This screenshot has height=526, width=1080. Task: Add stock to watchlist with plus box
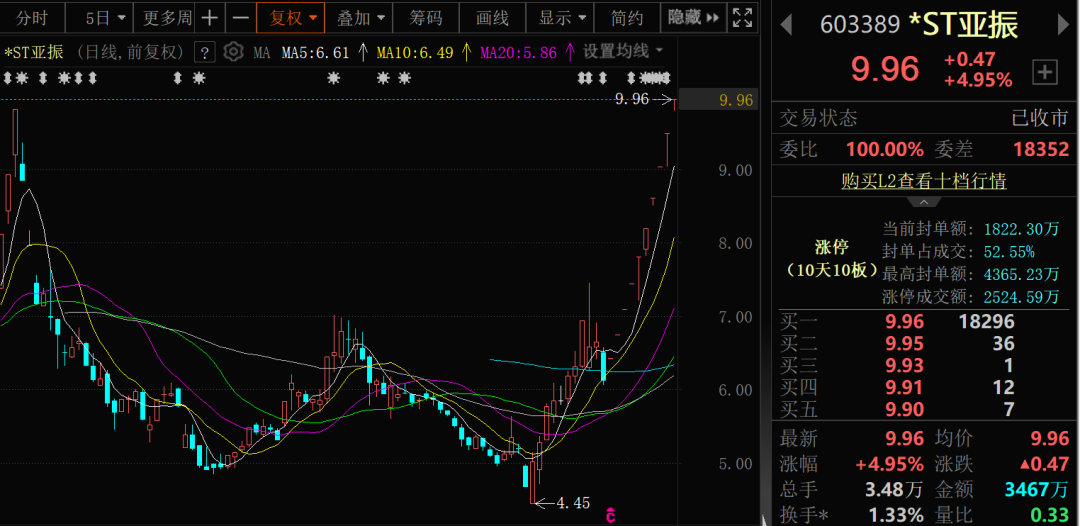point(1044,71)
